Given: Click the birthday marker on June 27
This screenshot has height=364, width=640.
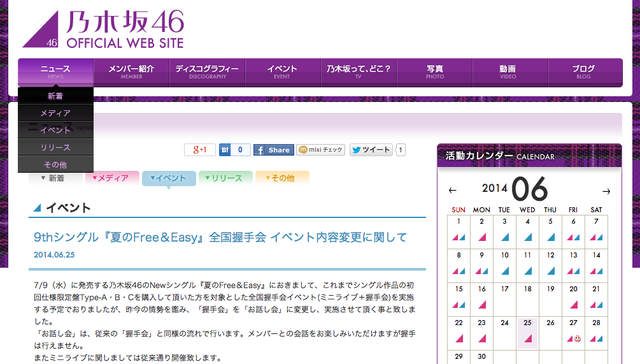Looking at the screenshot, I should click(577, 338).
